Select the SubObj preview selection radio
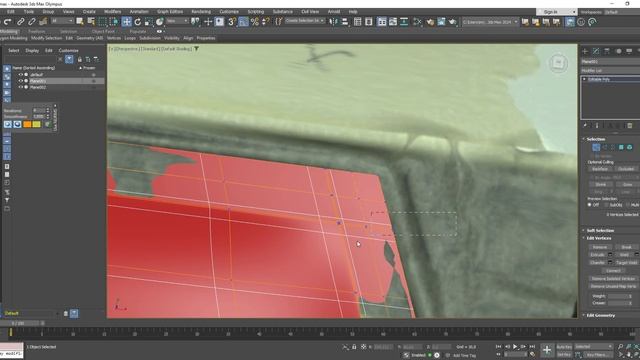The height and width of the screenshot is (360, 640). click(x=606, y=204)
